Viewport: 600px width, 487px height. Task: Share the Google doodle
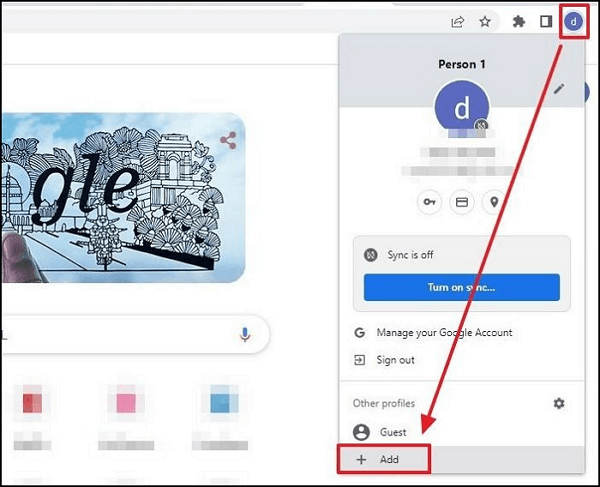[x=228, y=140]
